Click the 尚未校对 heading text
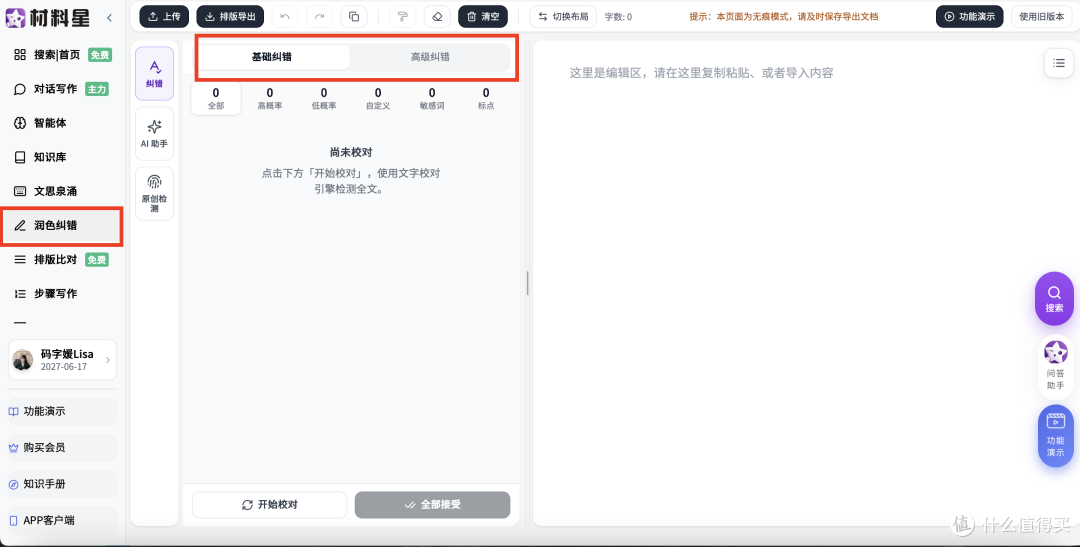This screenshot has height=547, width=1080. [x=351, y=152]
